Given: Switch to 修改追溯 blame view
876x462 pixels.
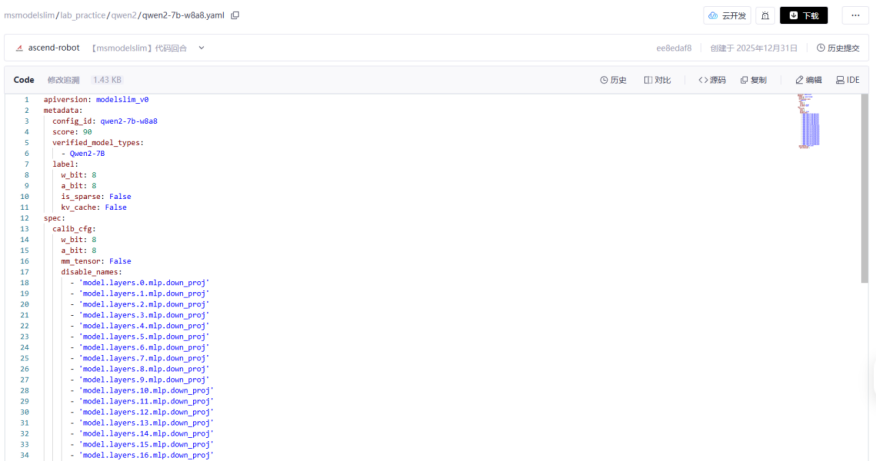Looking at the screenshot, I should (63, 80).
